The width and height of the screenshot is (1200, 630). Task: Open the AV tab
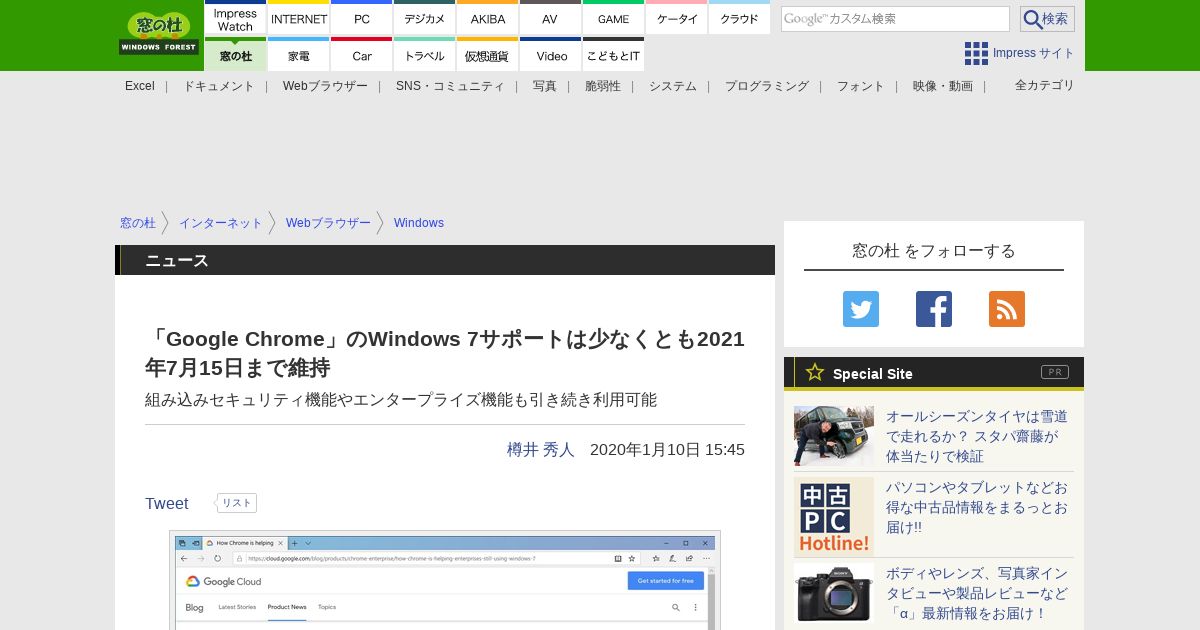[550, 19]
